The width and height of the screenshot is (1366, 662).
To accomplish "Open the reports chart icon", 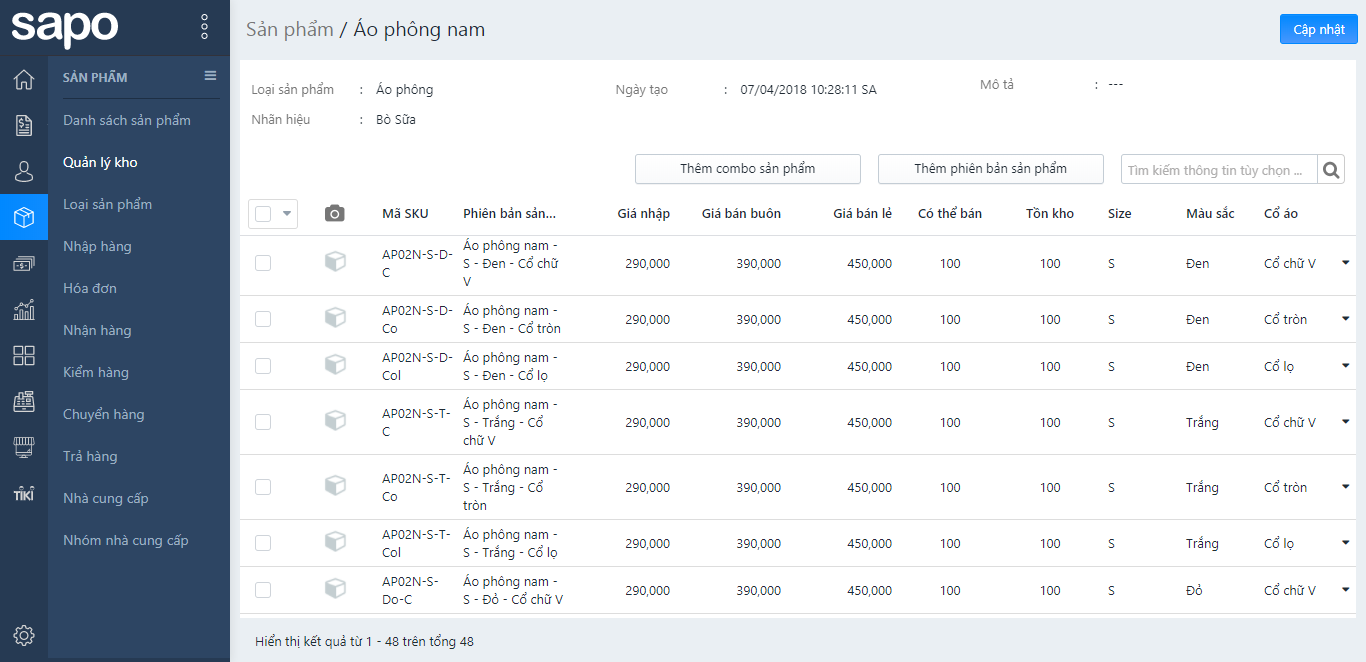I will point(24,310).
